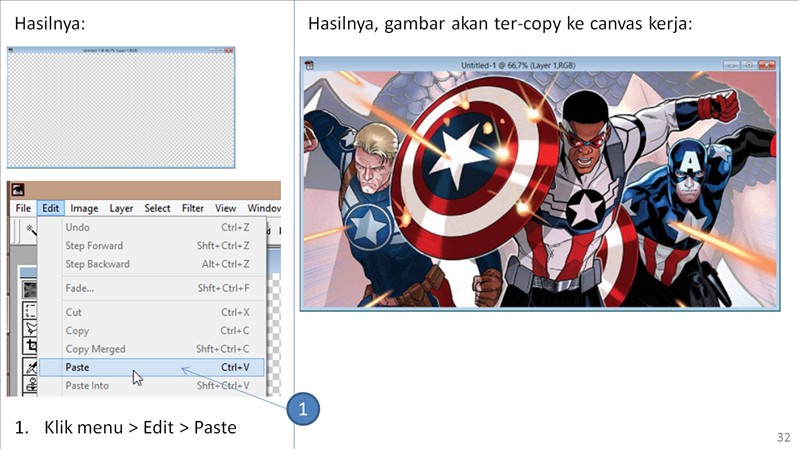Click the 'Hasilnya:' heading text
Viewport: 799px width, 449px height.
pos(50,23)
